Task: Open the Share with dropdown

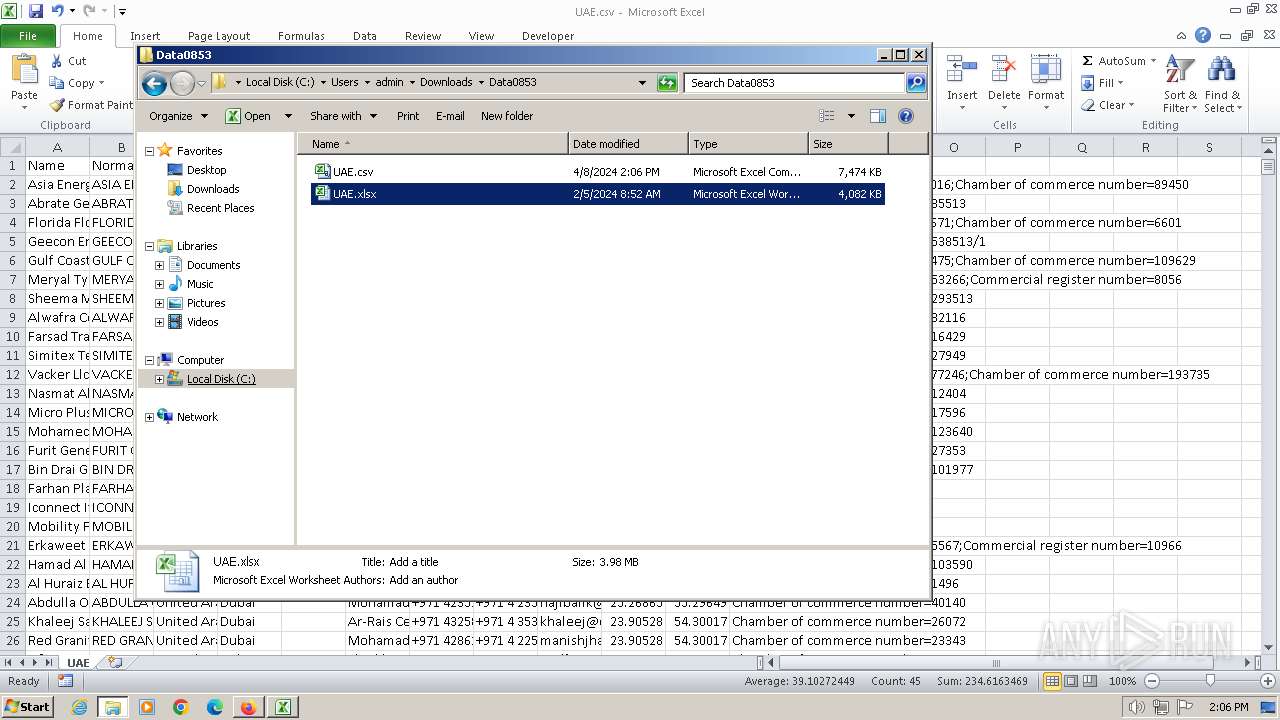Action: click(x=343, y=116)
